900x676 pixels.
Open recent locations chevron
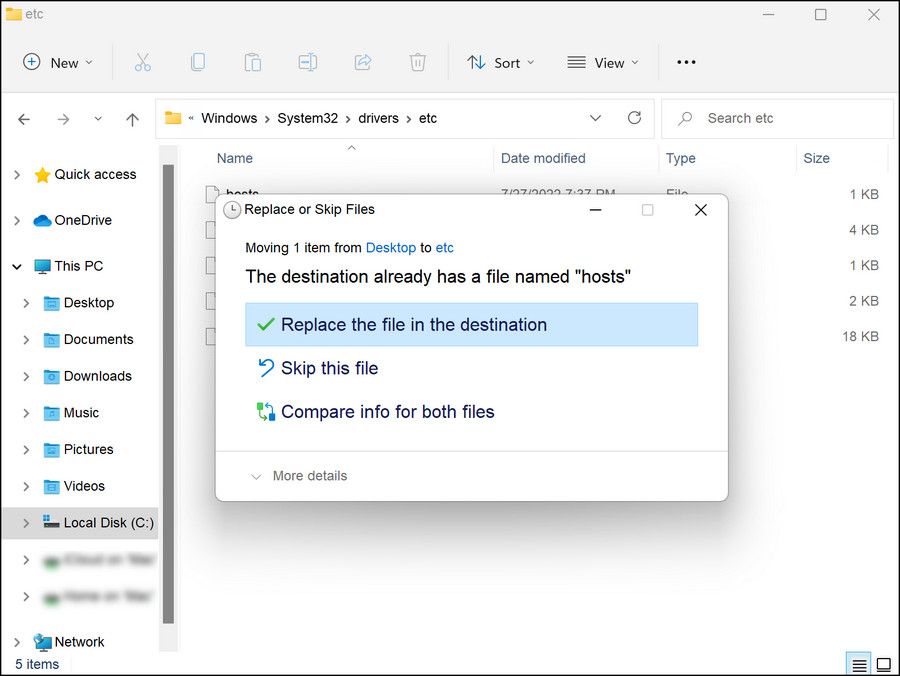click(98, 119)
